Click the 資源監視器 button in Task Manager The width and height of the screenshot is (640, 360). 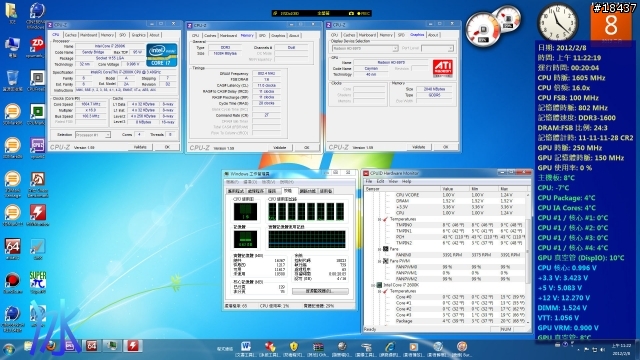click(320, 291)
